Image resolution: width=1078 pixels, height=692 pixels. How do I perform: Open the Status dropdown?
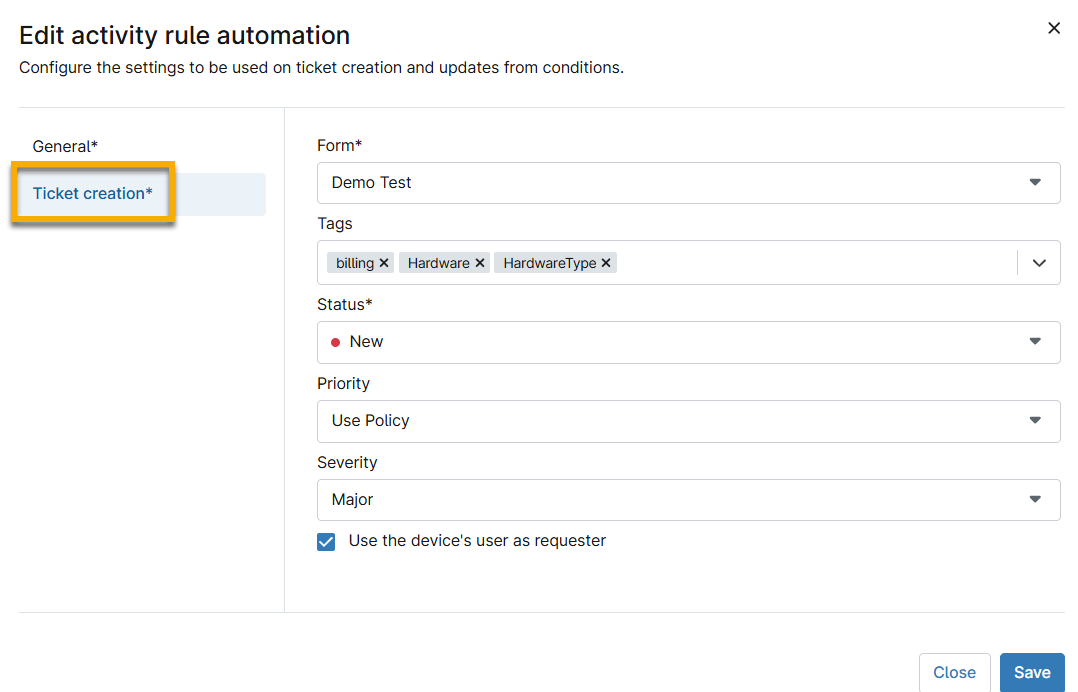pos(1035,341)
